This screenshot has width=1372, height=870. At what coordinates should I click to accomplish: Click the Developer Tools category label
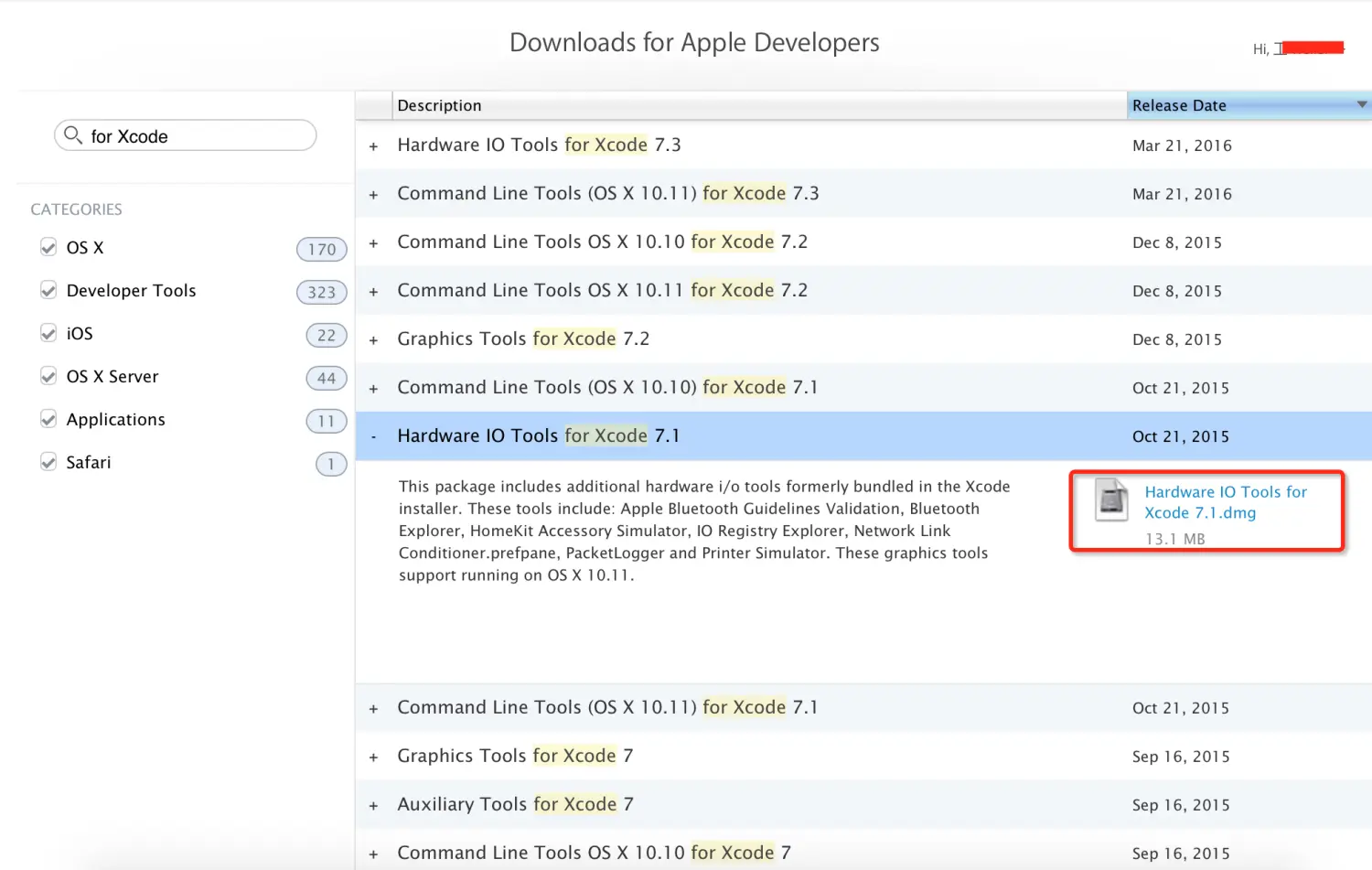[131, 291]
